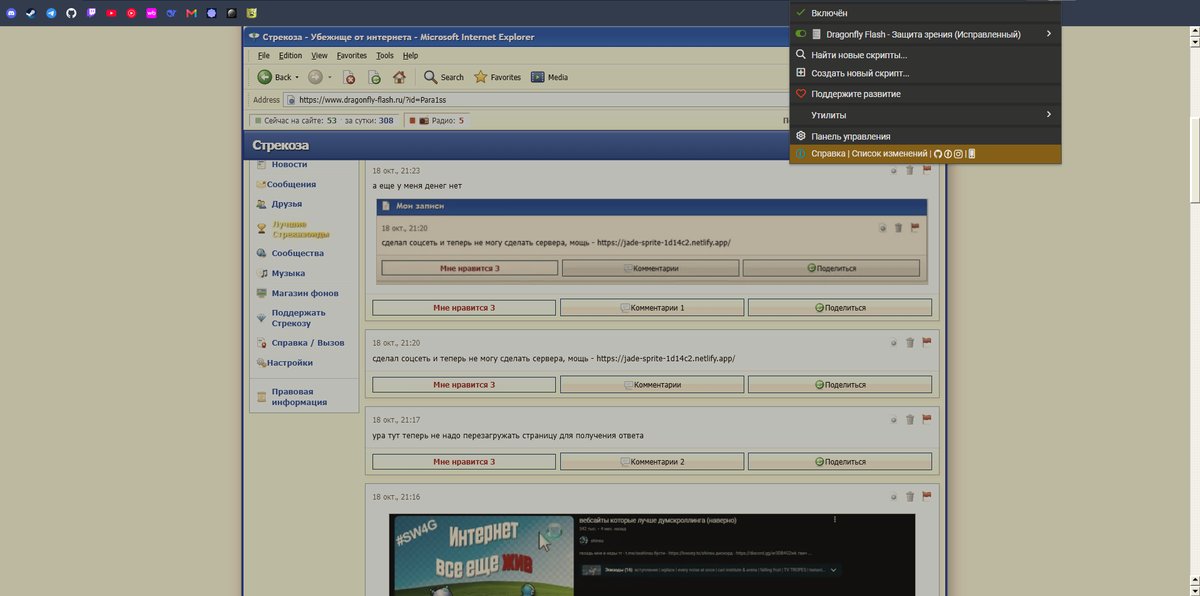1200x596 pixels.
Task: Delete the 21:16 post via trash icon
Action: [x=910, y=496]
